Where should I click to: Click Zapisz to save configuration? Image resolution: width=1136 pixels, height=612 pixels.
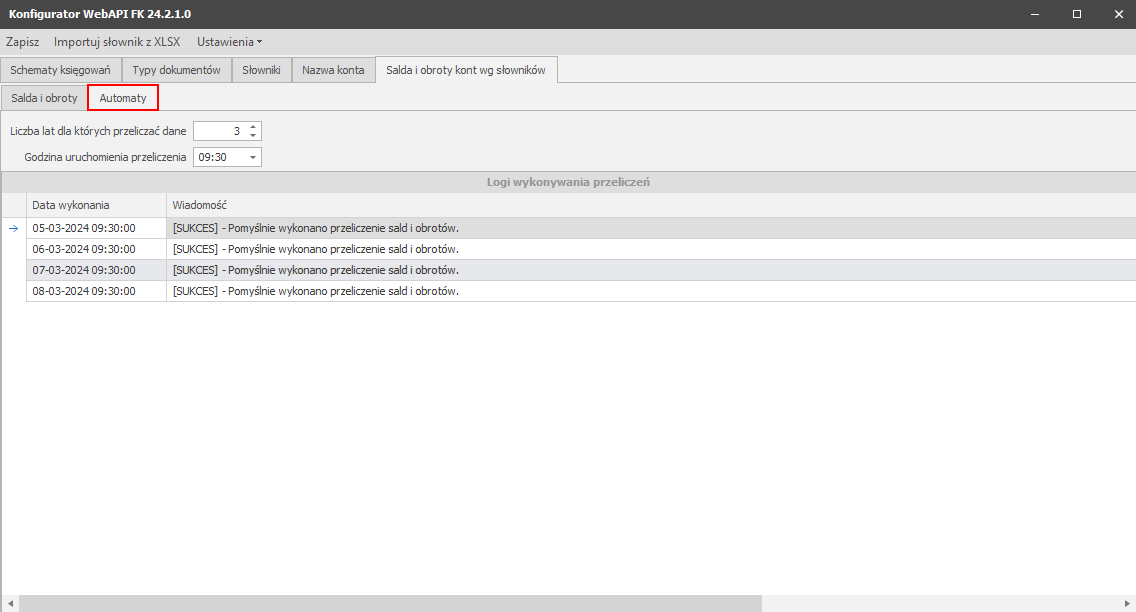pyautogui.click(x=22, y=42)
